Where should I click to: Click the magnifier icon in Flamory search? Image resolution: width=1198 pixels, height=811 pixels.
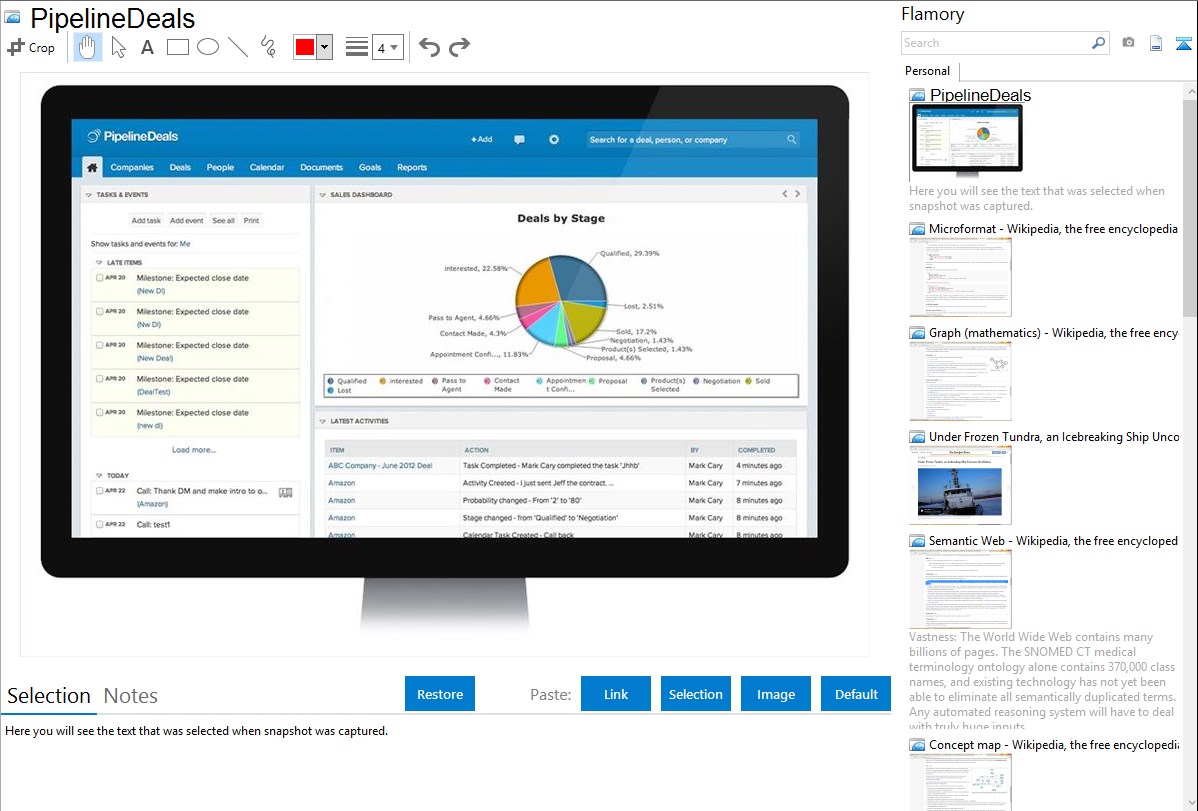(1098, 43)
